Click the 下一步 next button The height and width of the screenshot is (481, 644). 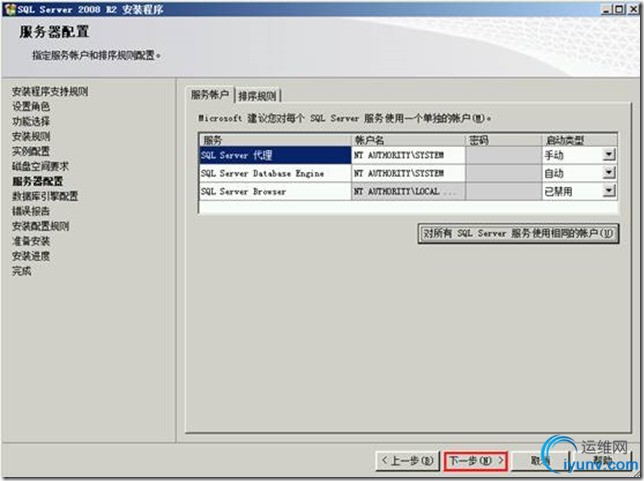tap(476, 461)
